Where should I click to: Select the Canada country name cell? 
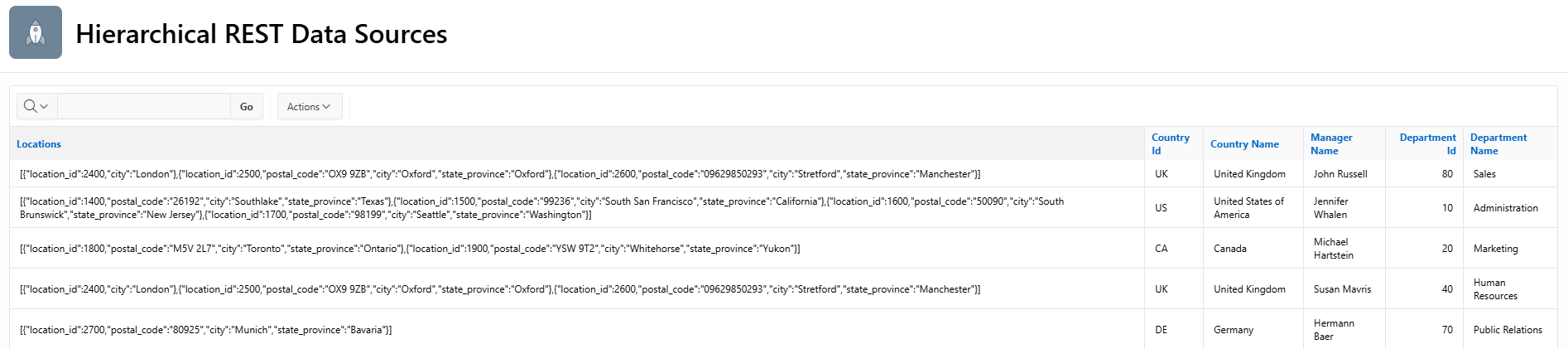1253,248
